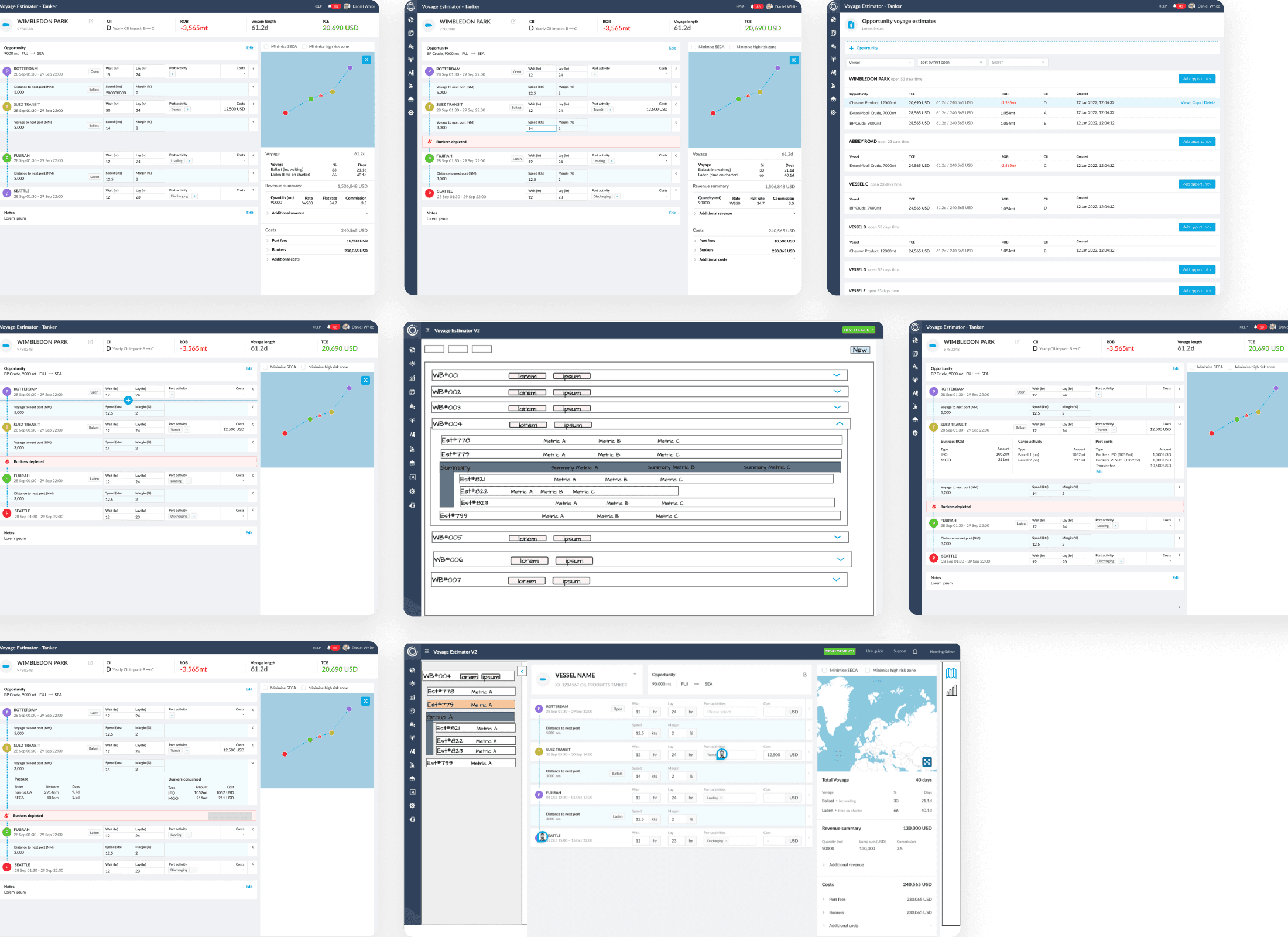Image resolution: width=1288 pixels, height=937 pixels.
Task: Check Minimise high risk zone in Passage details mockup
Action: 303,688
